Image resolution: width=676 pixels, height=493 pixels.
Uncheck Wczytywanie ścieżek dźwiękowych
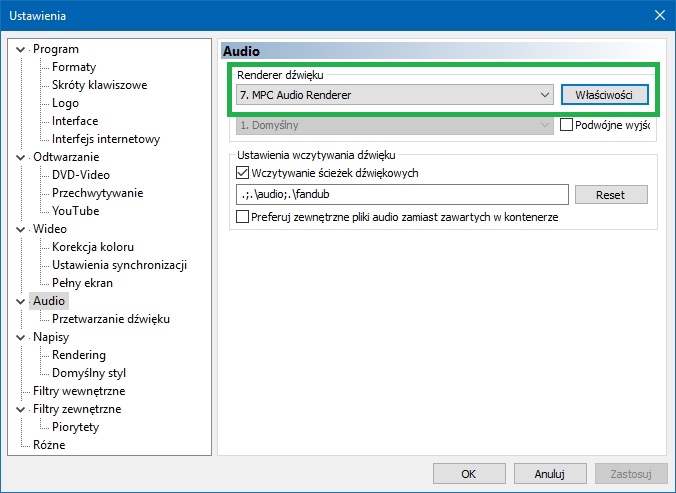[242, 173]
